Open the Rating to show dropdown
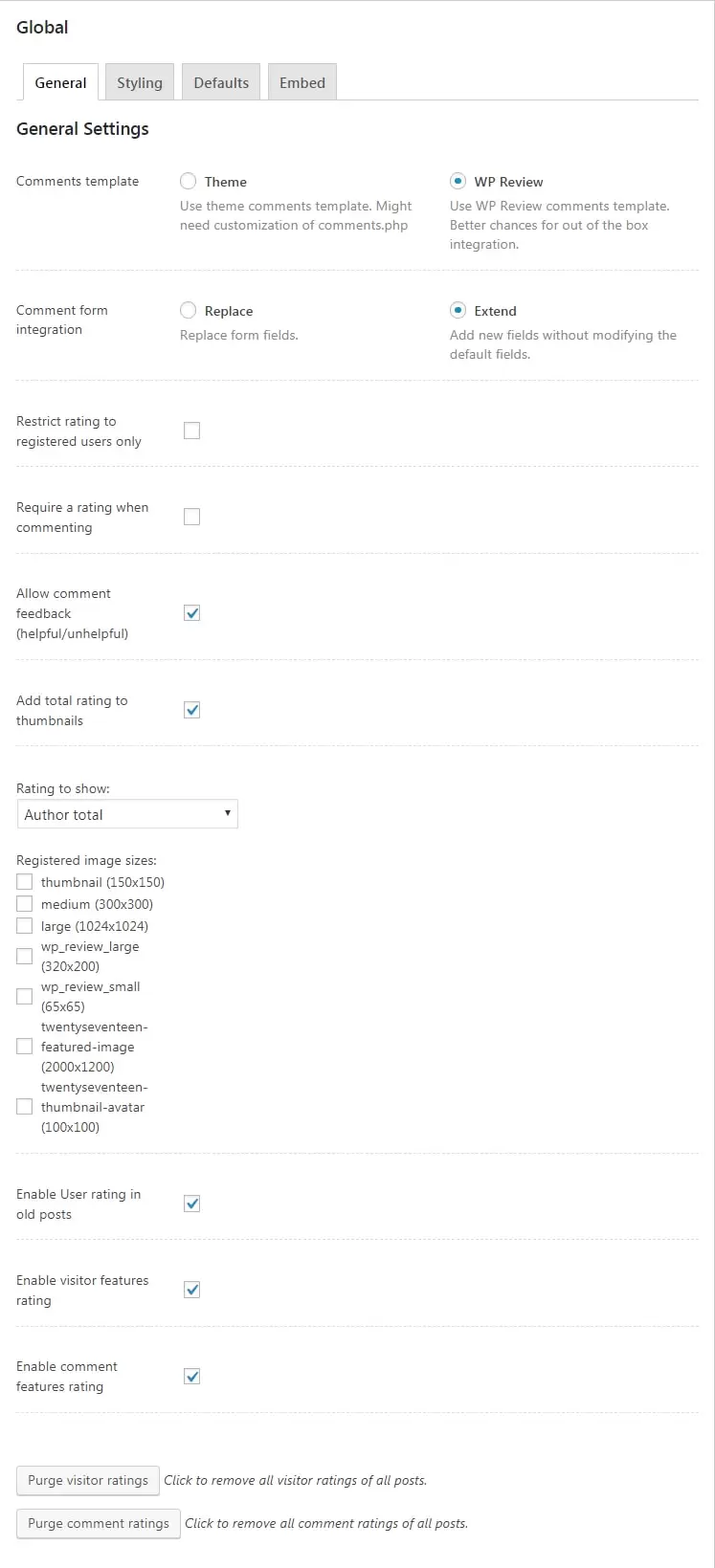This screenshot has height=1568, width=715. (x=127, y=814)
